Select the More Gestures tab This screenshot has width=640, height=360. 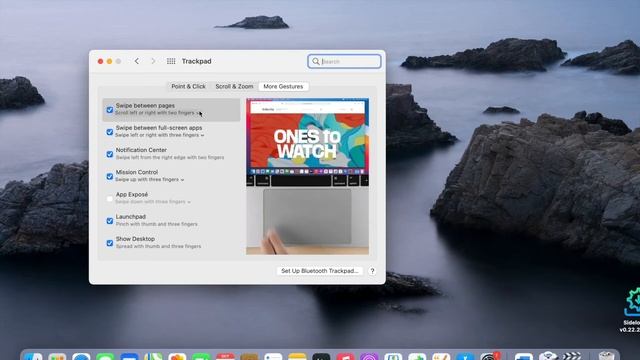[x=283, y=87]
